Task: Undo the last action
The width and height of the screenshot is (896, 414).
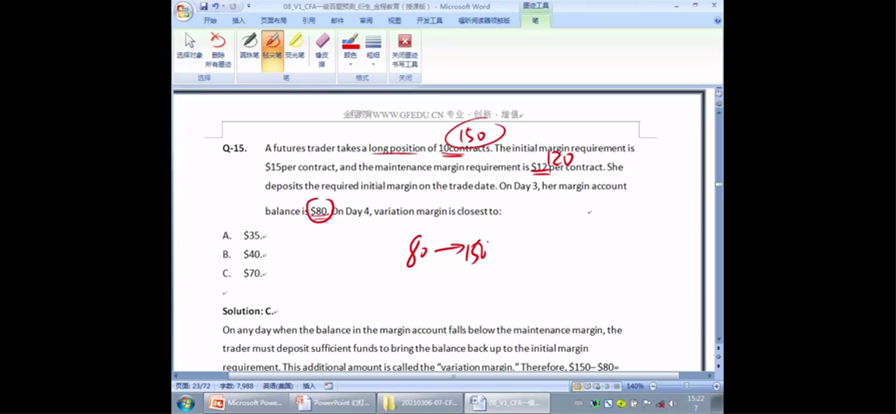Action: click(215, 6)
